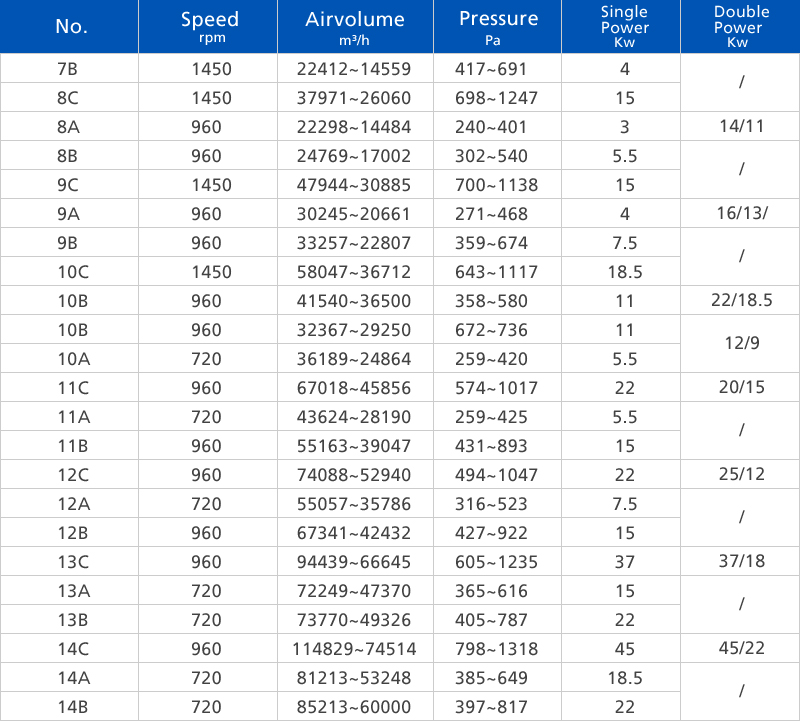The image size is (800, 721).
Task: Select the 14B model row label
Action: pos(71,707)
